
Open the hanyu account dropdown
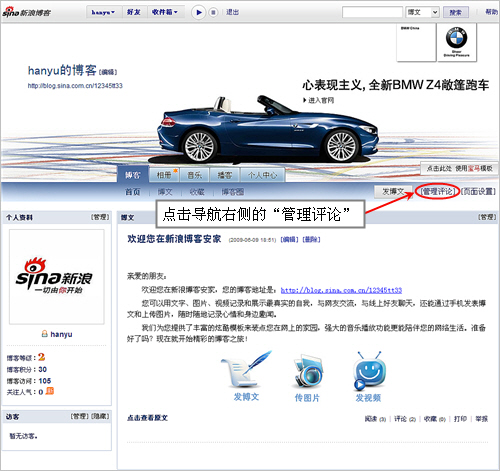pos(103,12)
